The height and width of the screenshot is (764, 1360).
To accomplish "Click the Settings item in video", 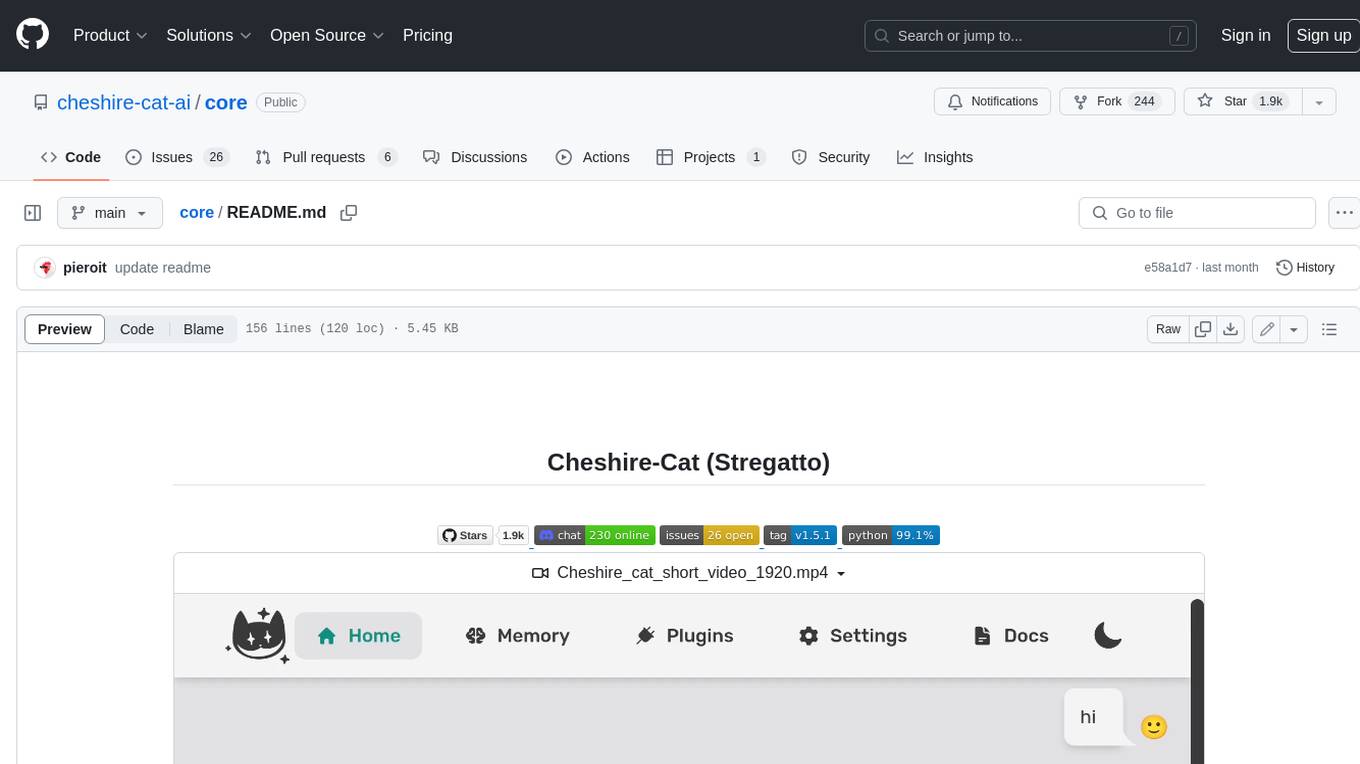I will 853,636.
